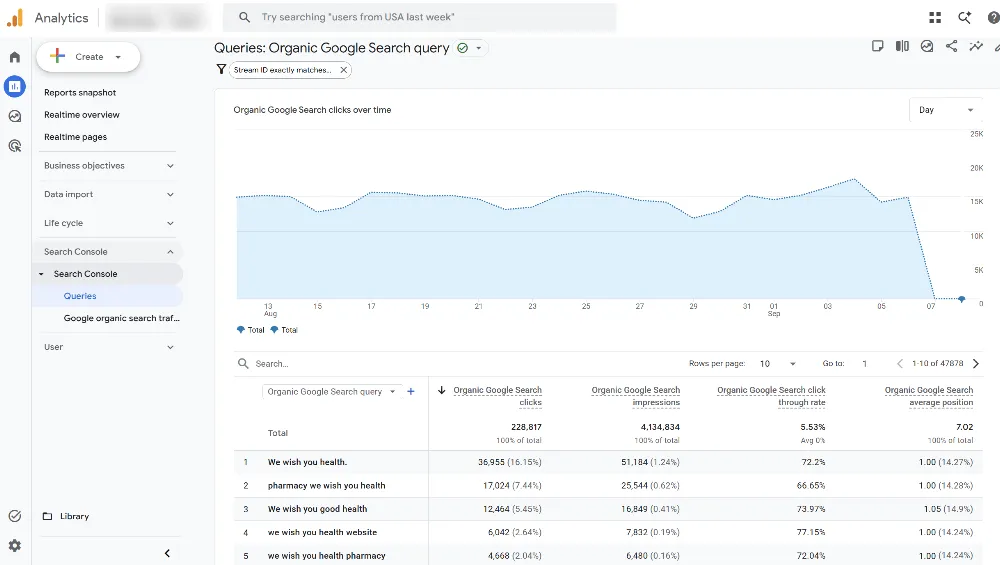
Task: Click the top search bar
Action: point(419,17)
